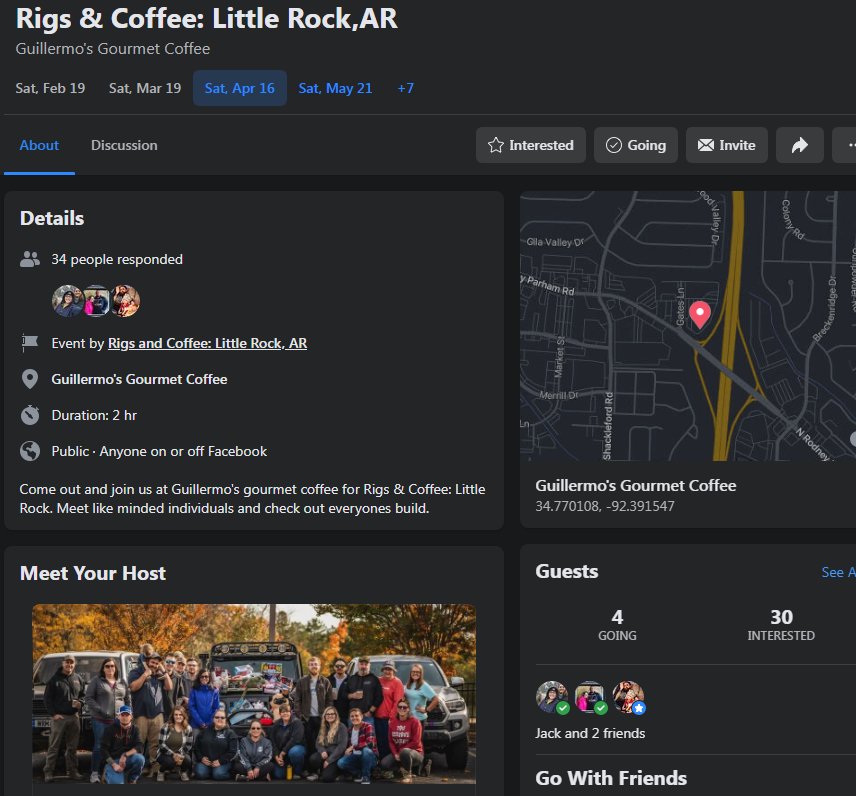Click the 34 people responded text
The image size is (856, 796).
click(x=117, y=259)
